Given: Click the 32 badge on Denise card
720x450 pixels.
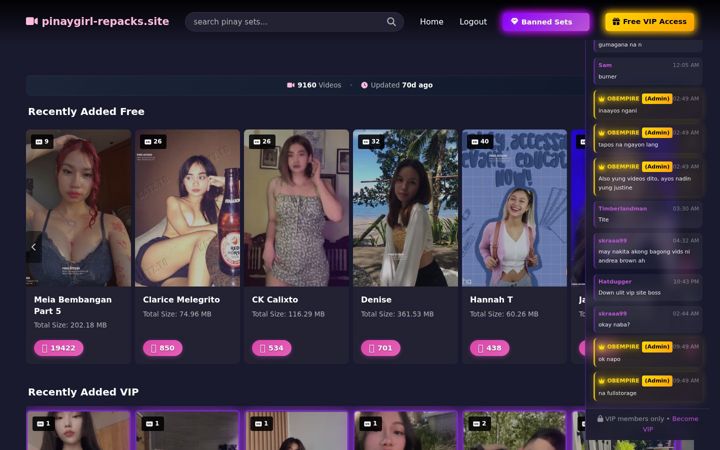Looking at the screenshot, I should [371, 141].
